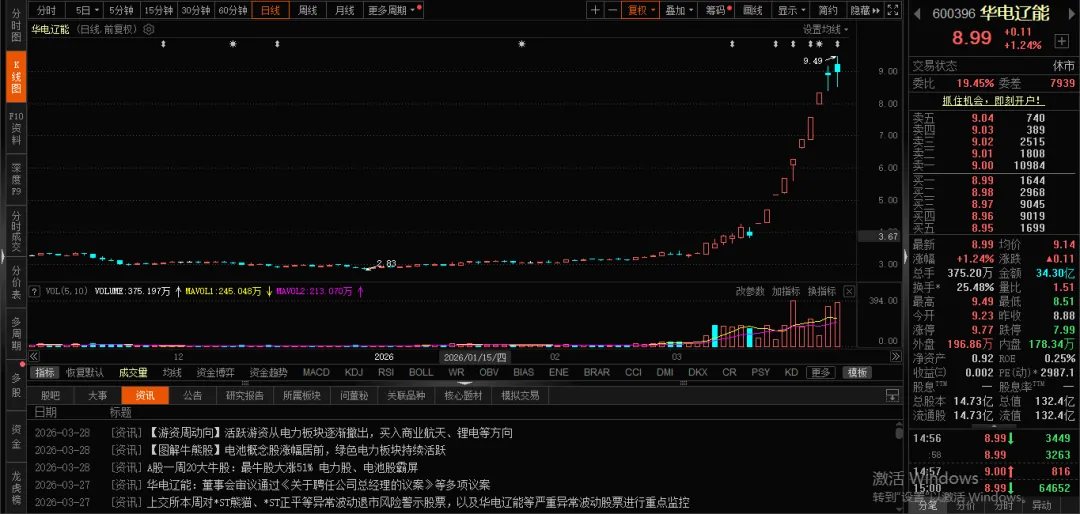The image size is (1080, 514).
Task: Switch to the 分时 intraday period
Action: click(47, 10)
